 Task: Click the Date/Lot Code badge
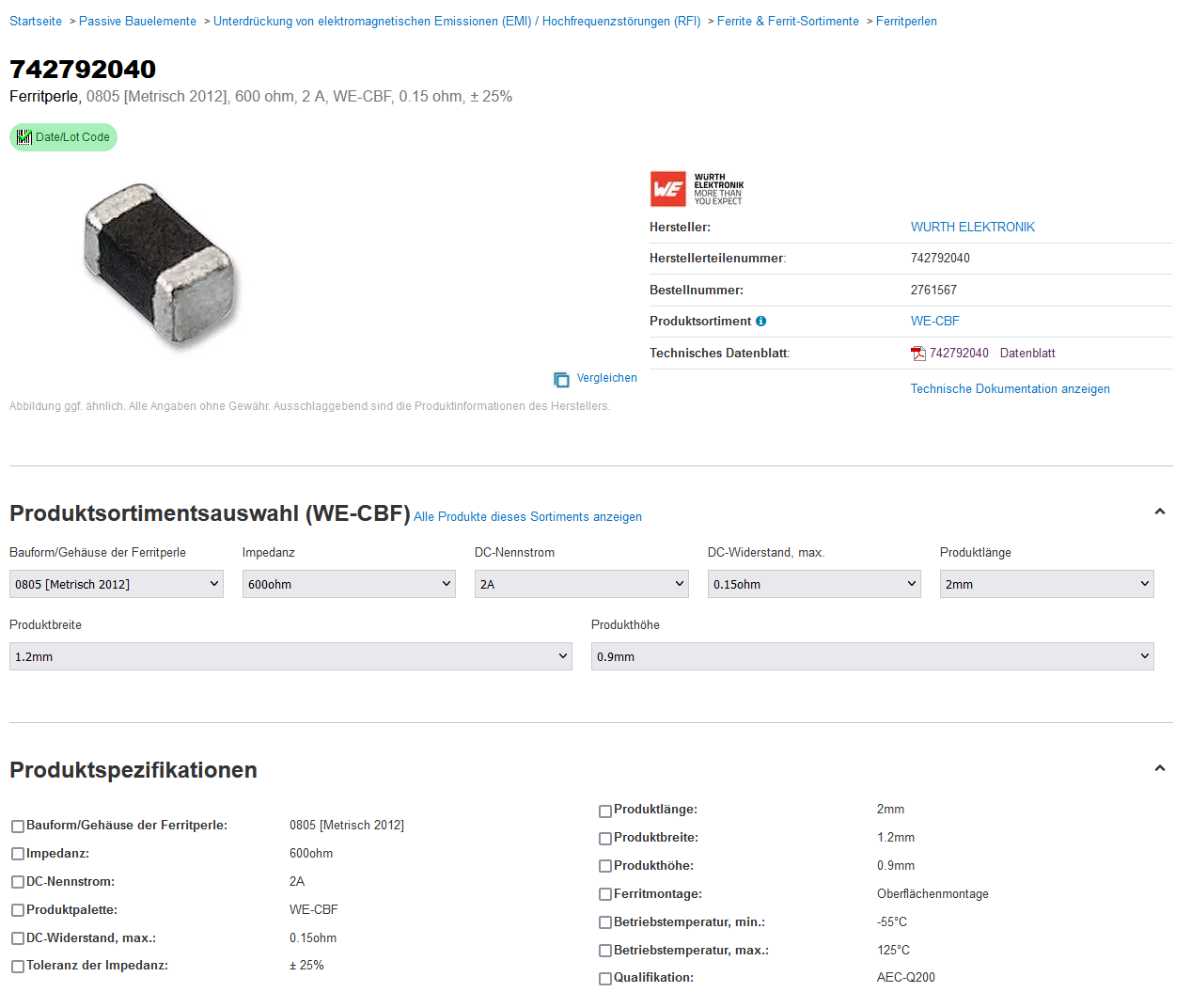(63, 137)
